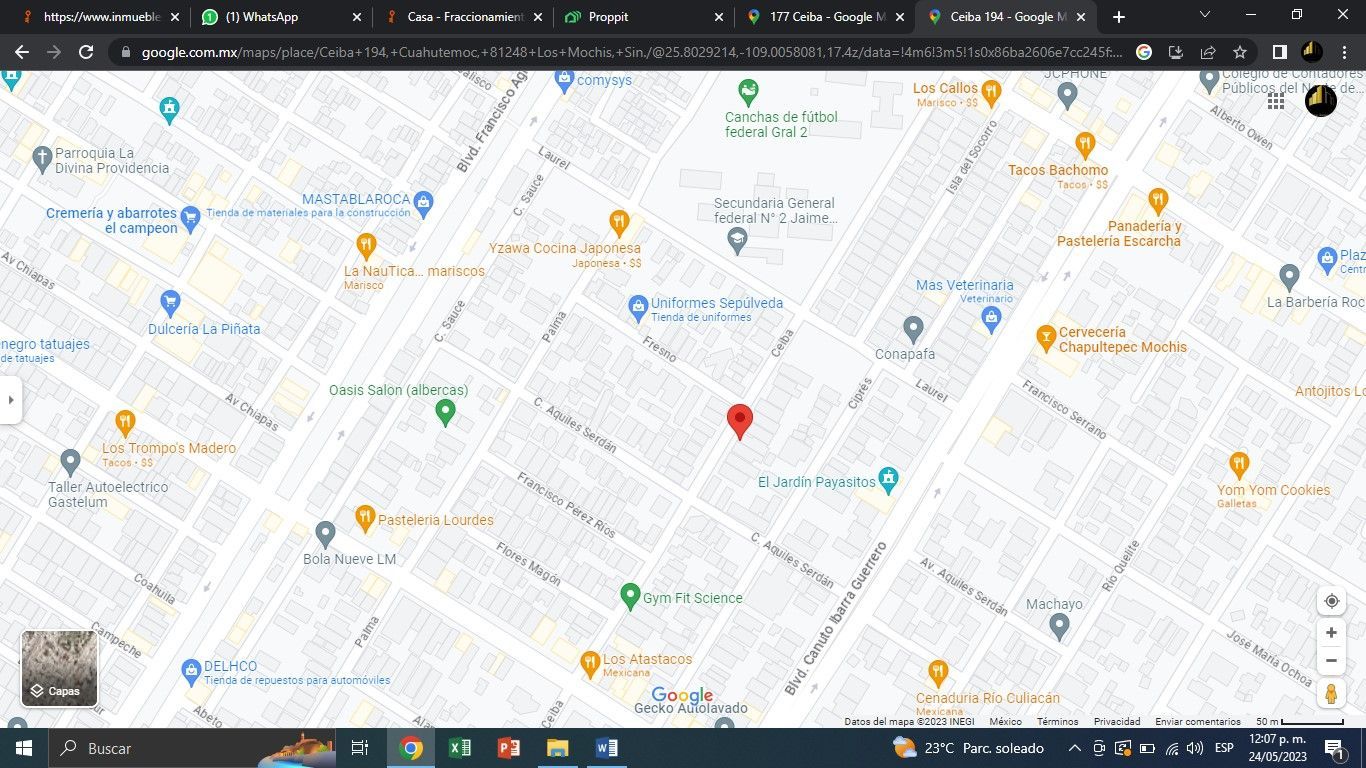Open the Términos link

coord(1057,721)
